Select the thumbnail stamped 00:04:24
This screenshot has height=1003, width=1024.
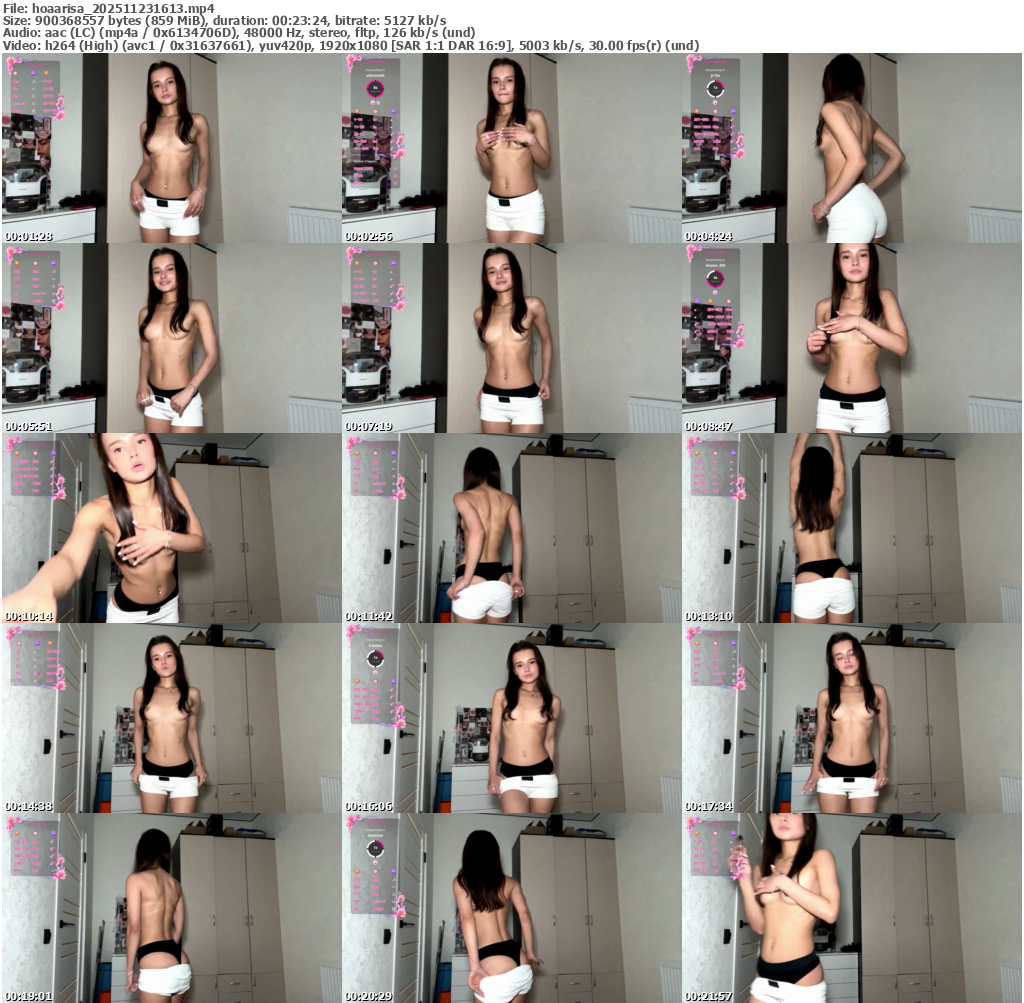pyautogui.click(x=852, y=148)
